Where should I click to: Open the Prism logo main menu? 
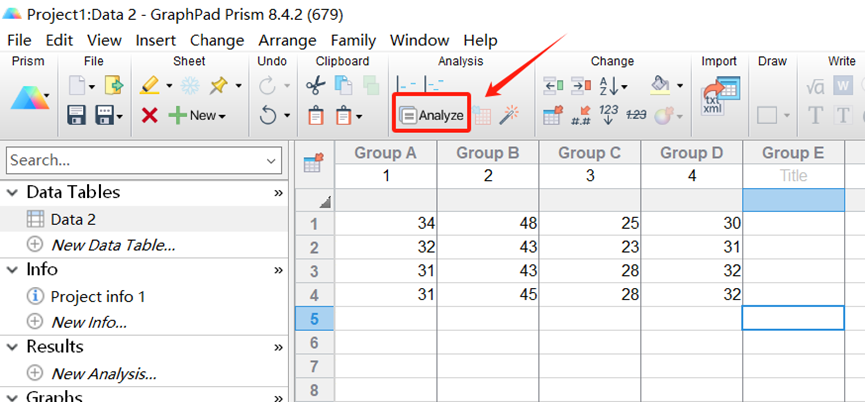pos(29,98)
